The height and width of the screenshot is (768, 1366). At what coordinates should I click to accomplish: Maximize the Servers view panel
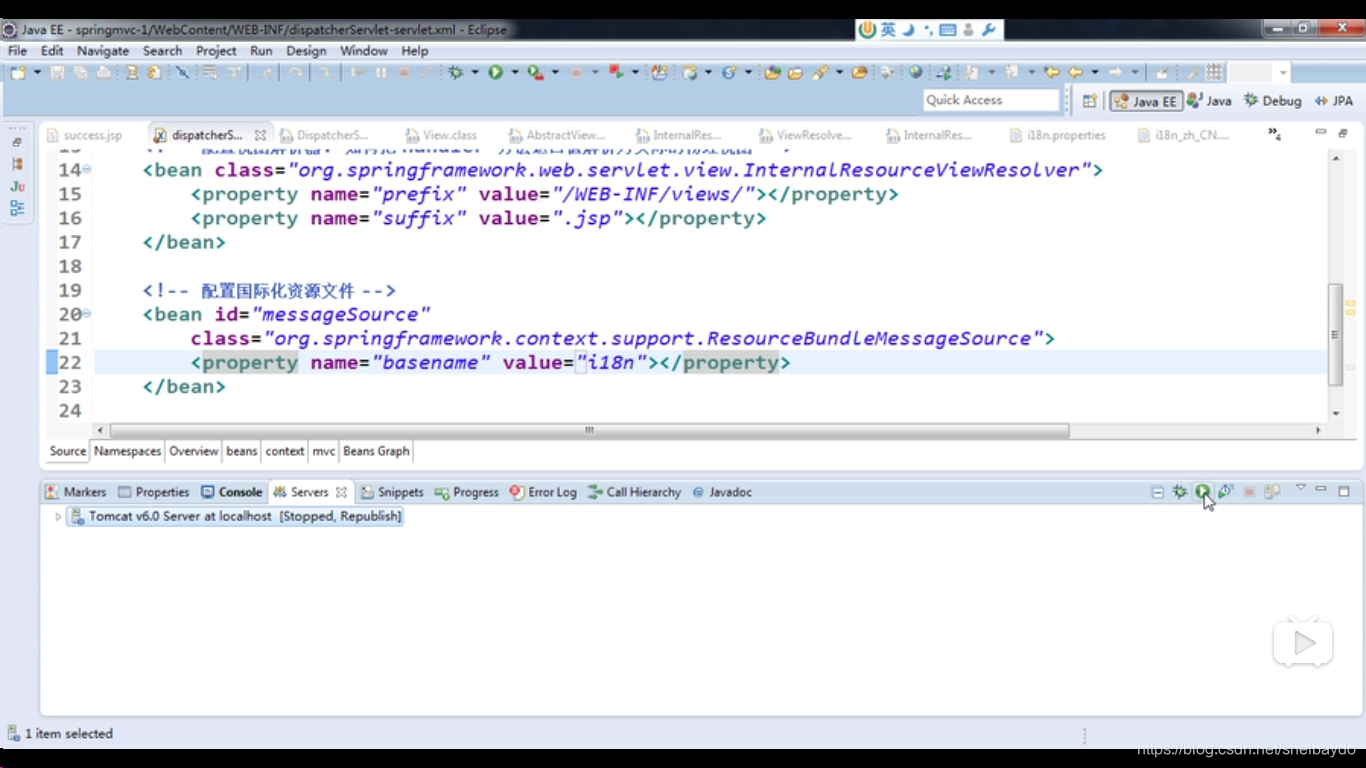coord(1344,491)
